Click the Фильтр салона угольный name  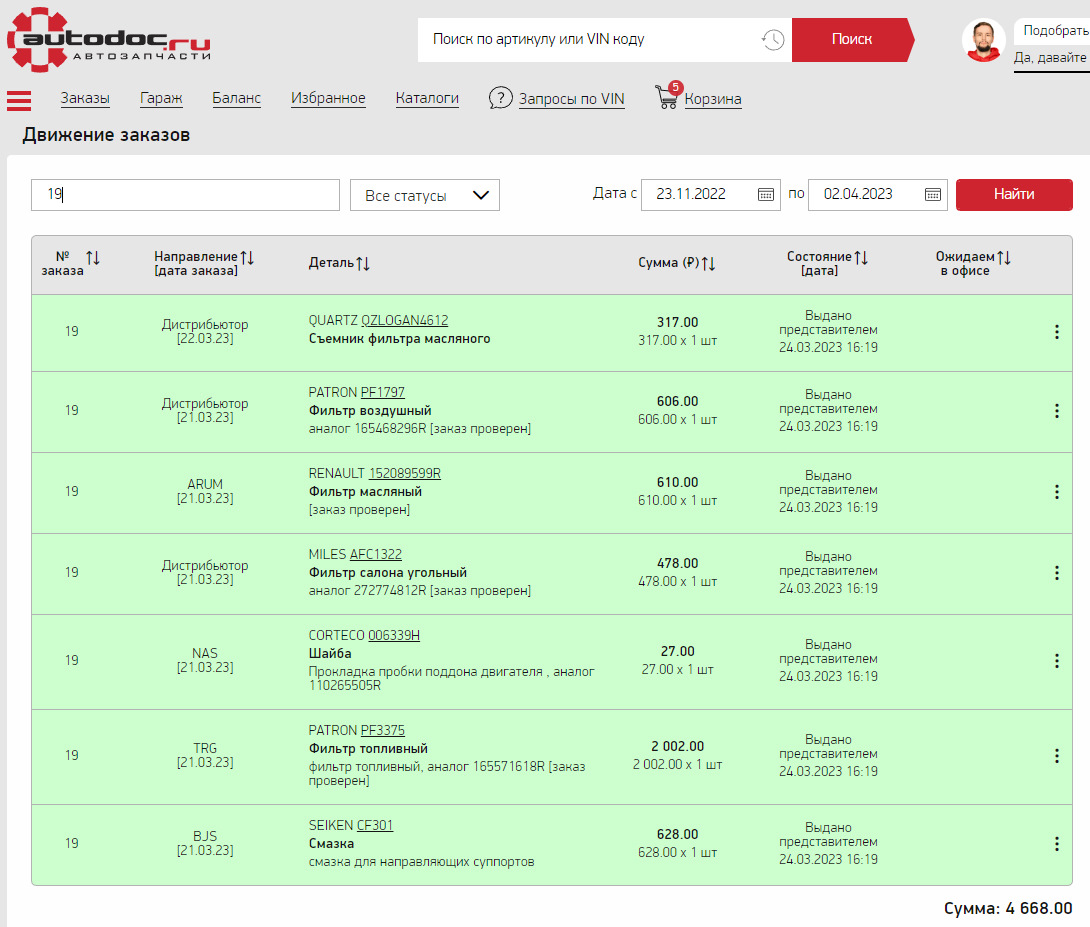388,573
